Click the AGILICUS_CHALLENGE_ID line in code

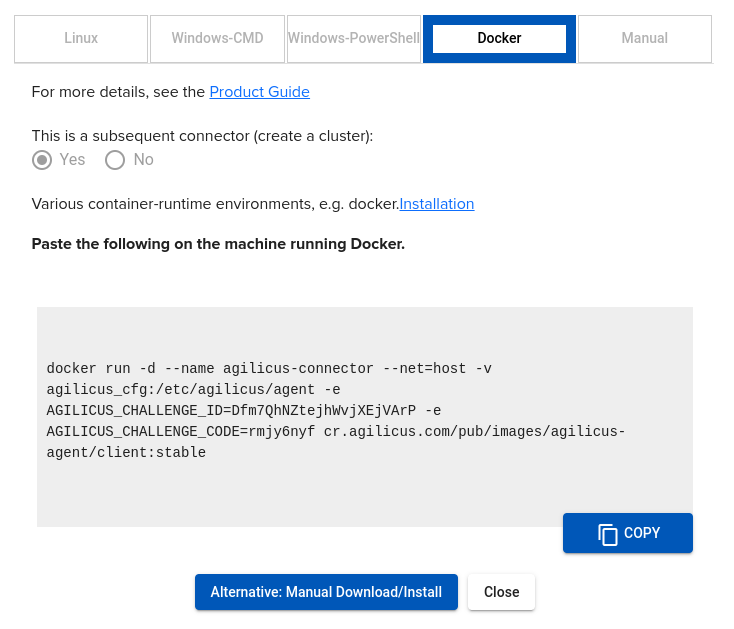[243, 411]
